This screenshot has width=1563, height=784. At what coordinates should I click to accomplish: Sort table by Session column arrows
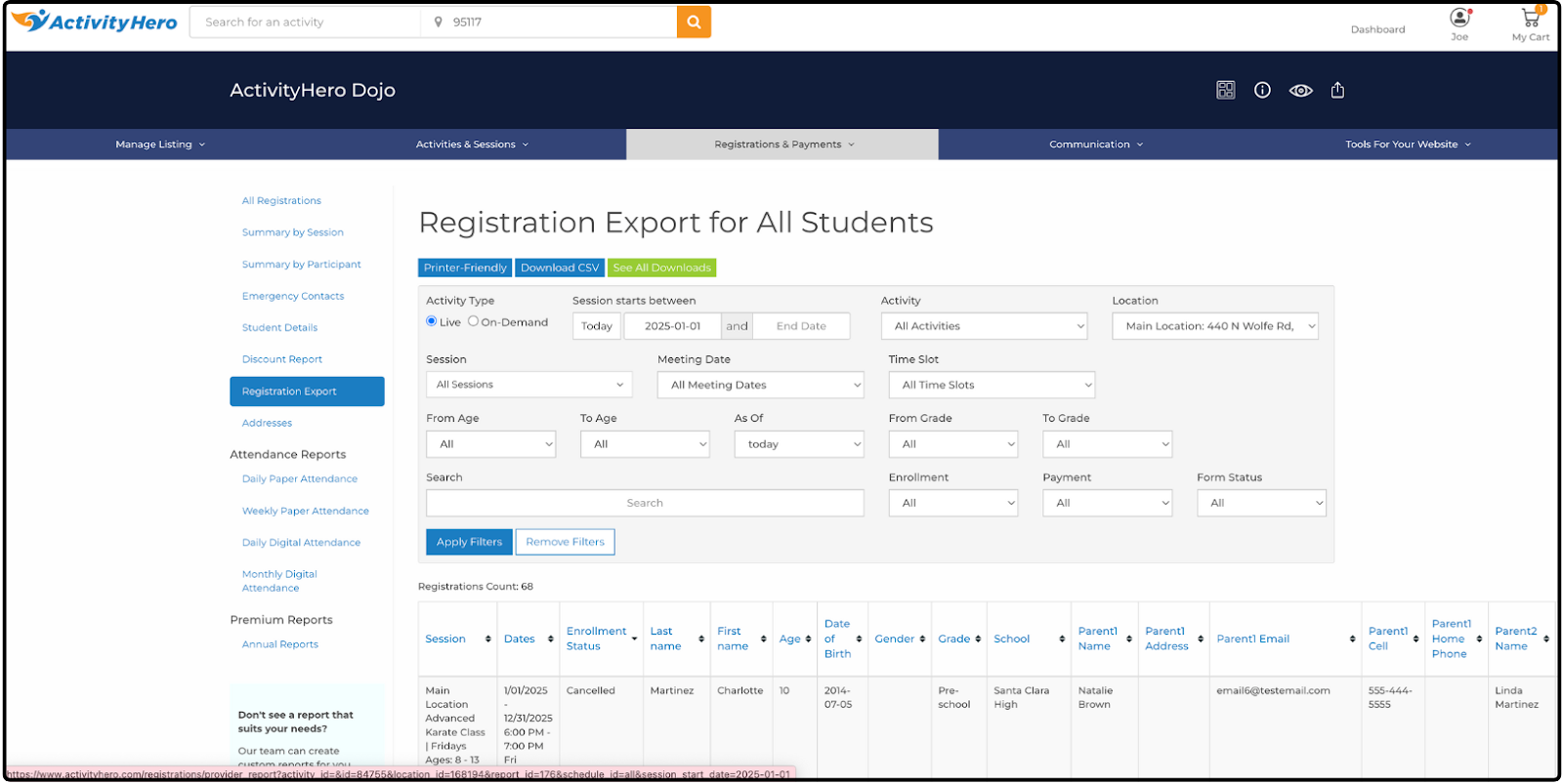[x=487, y=639]
